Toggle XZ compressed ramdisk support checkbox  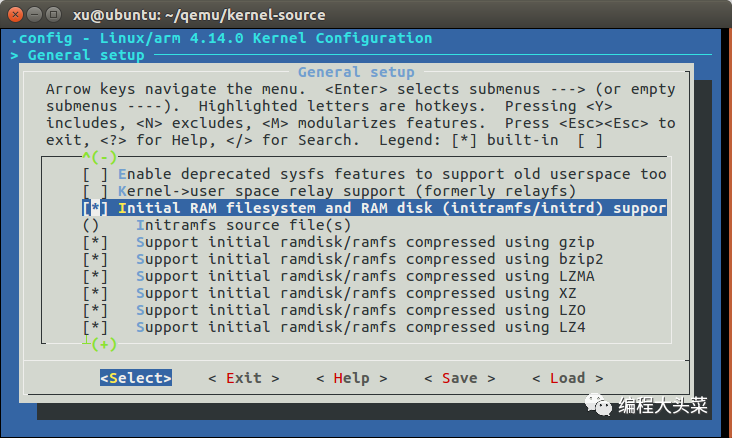pyautogui.click(x=95, y=293)
